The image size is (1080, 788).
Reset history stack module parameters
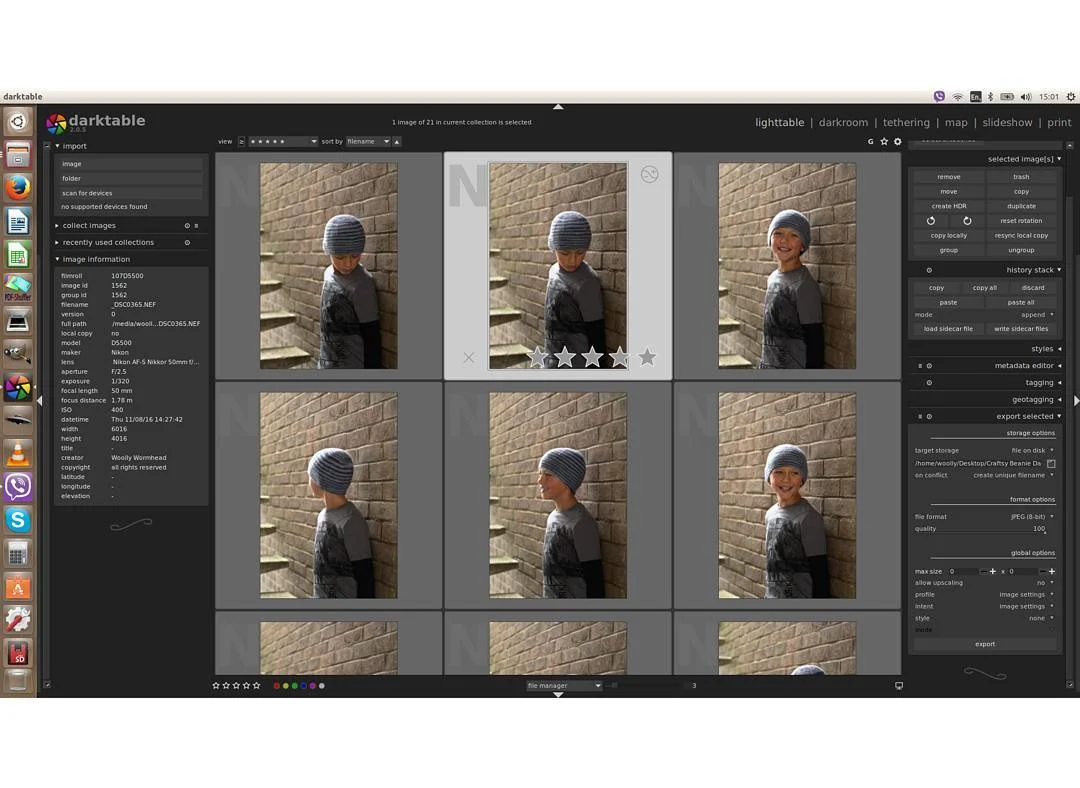[928, 270]
